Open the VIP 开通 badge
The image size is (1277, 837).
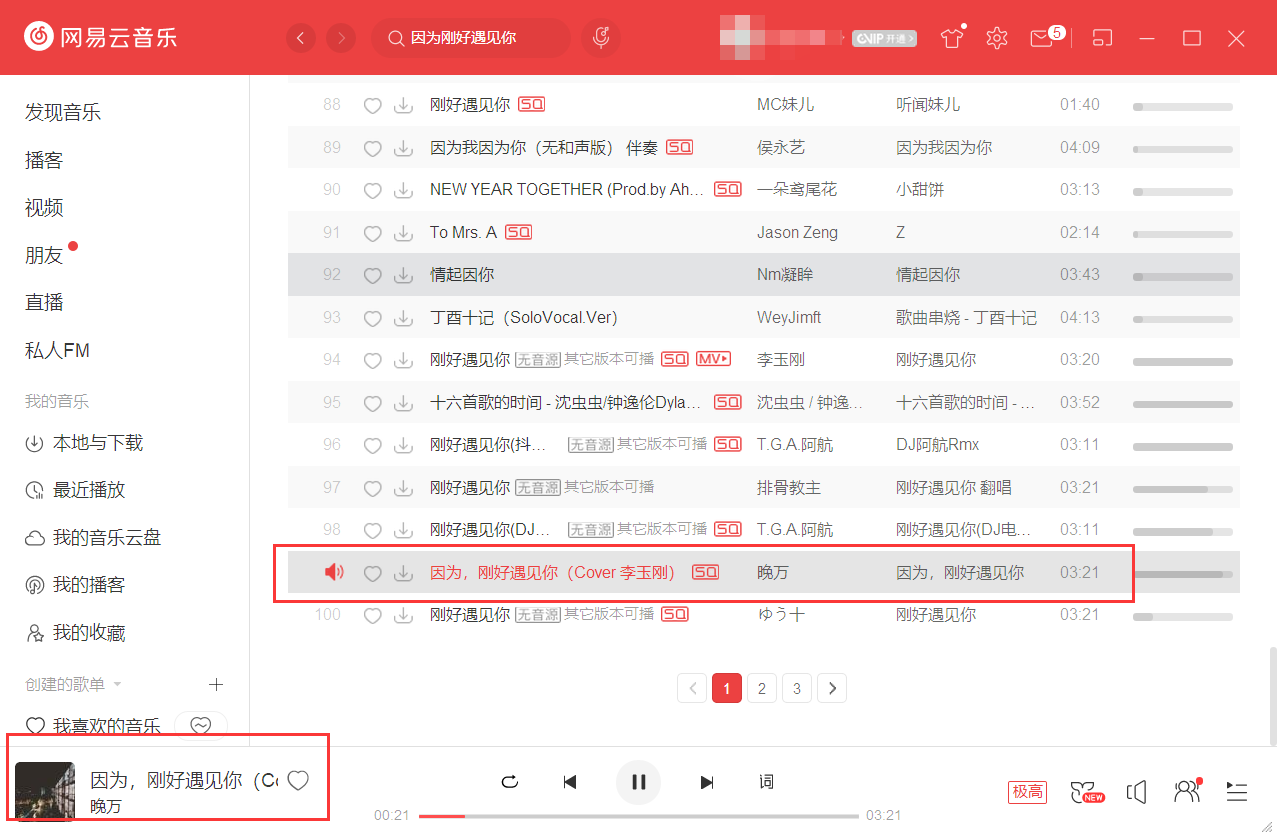(885, 38)
